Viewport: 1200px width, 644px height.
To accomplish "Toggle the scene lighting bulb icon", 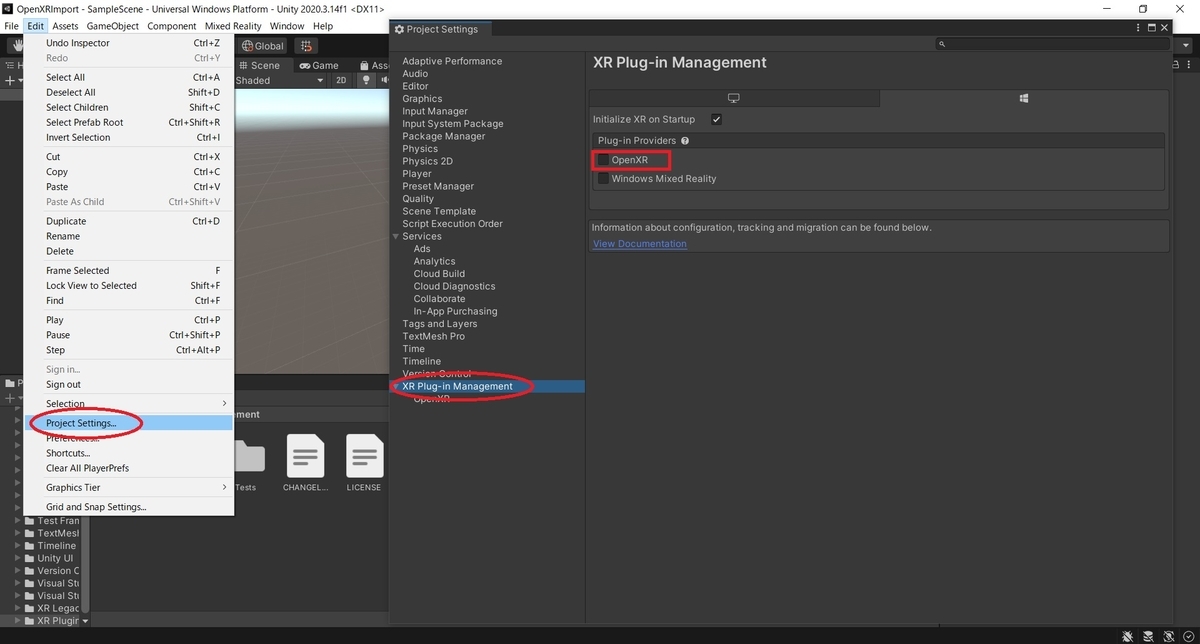I will click(x=366, y=80).
